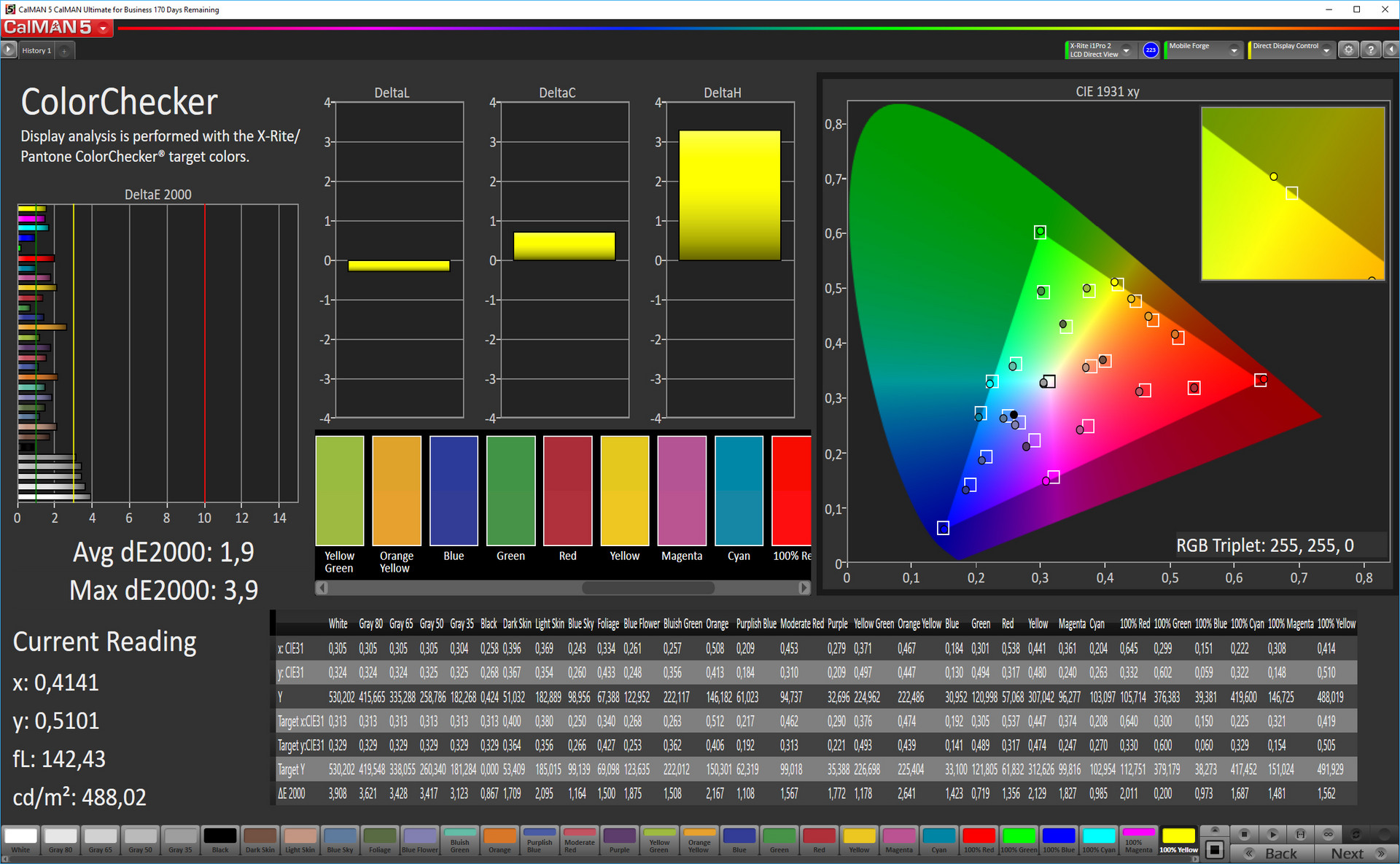The height and width of the screenshot is (864, 1400).
Task: Collapse the right panel arrow icon
Action: (x=1391, y=50)
